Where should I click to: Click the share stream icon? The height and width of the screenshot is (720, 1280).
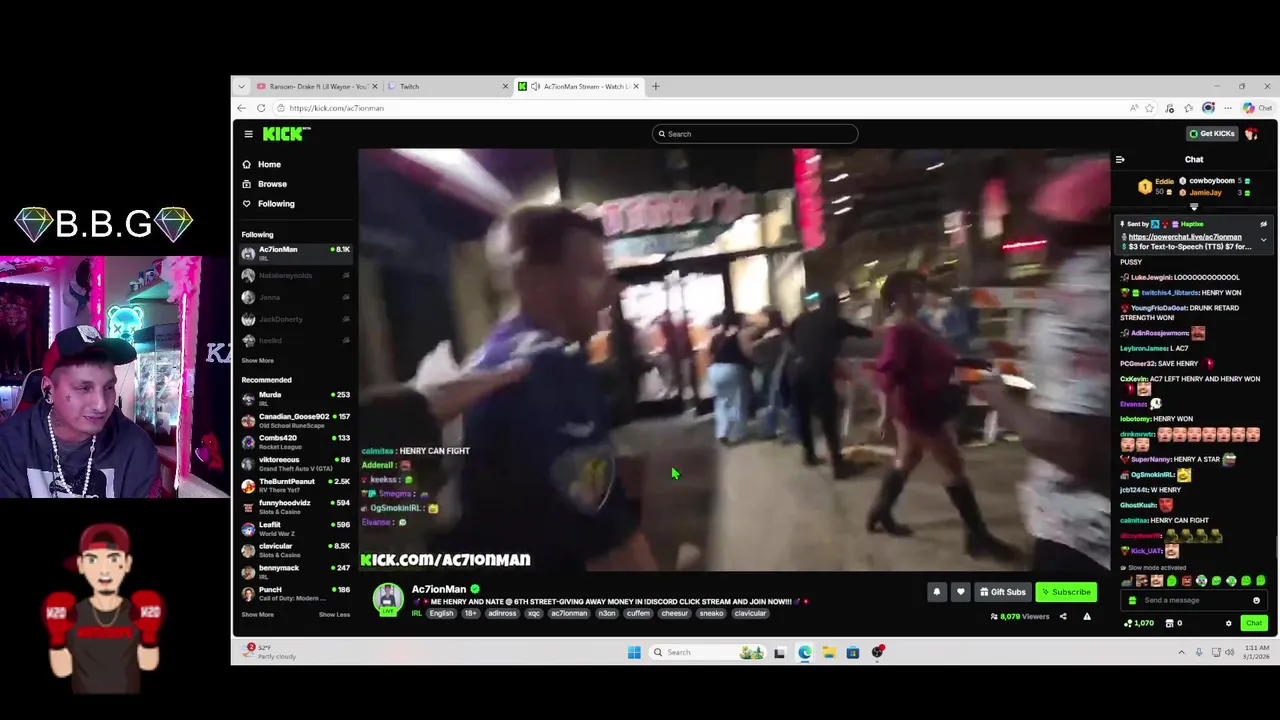click(1063, 617)
